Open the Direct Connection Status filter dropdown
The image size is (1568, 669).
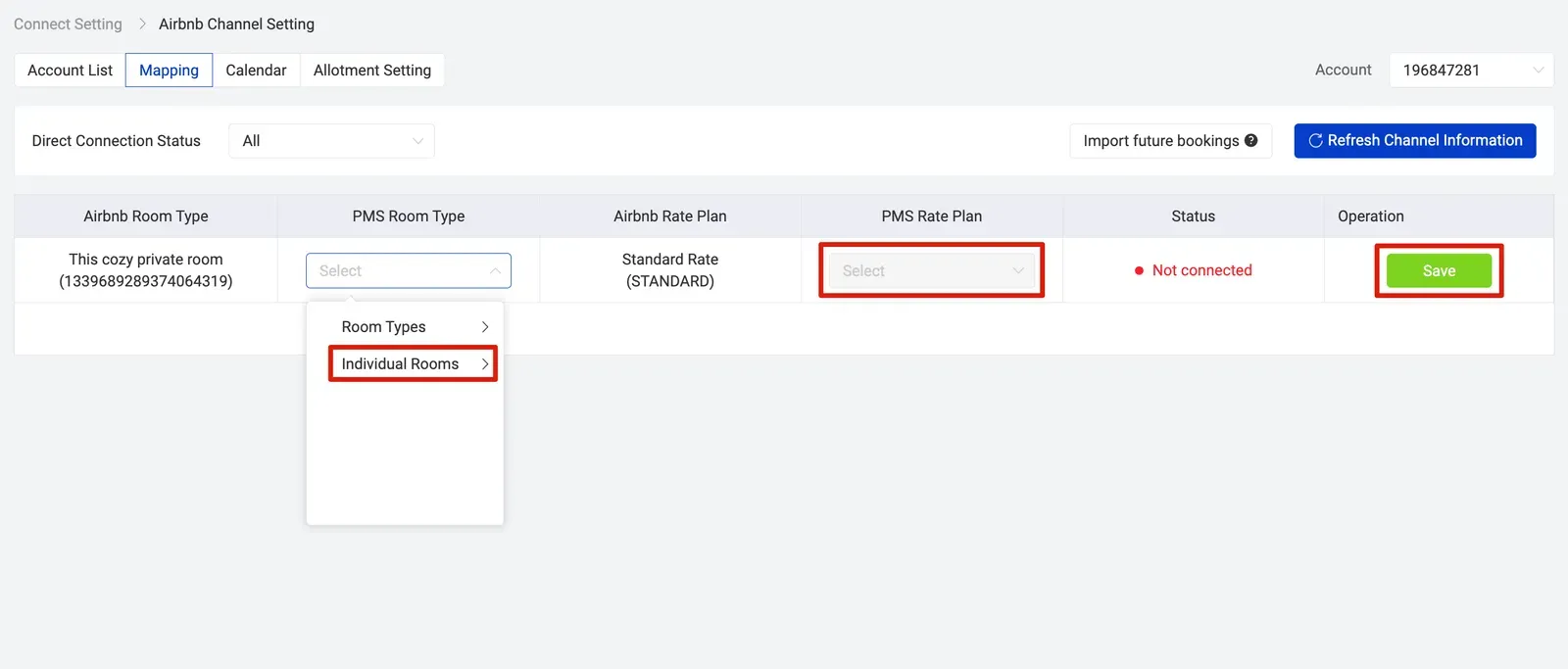(x=330, y=141)
